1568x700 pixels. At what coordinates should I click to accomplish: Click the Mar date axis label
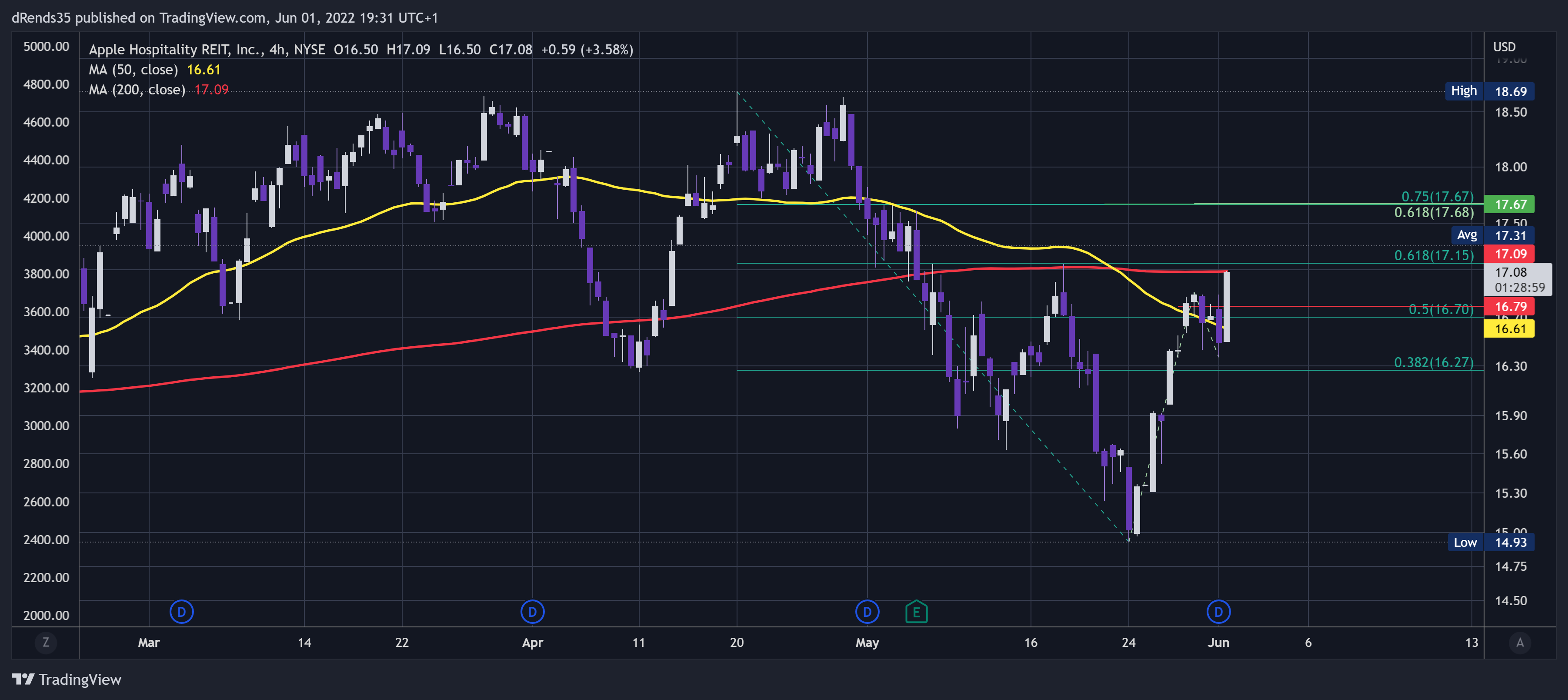(149, 642)
